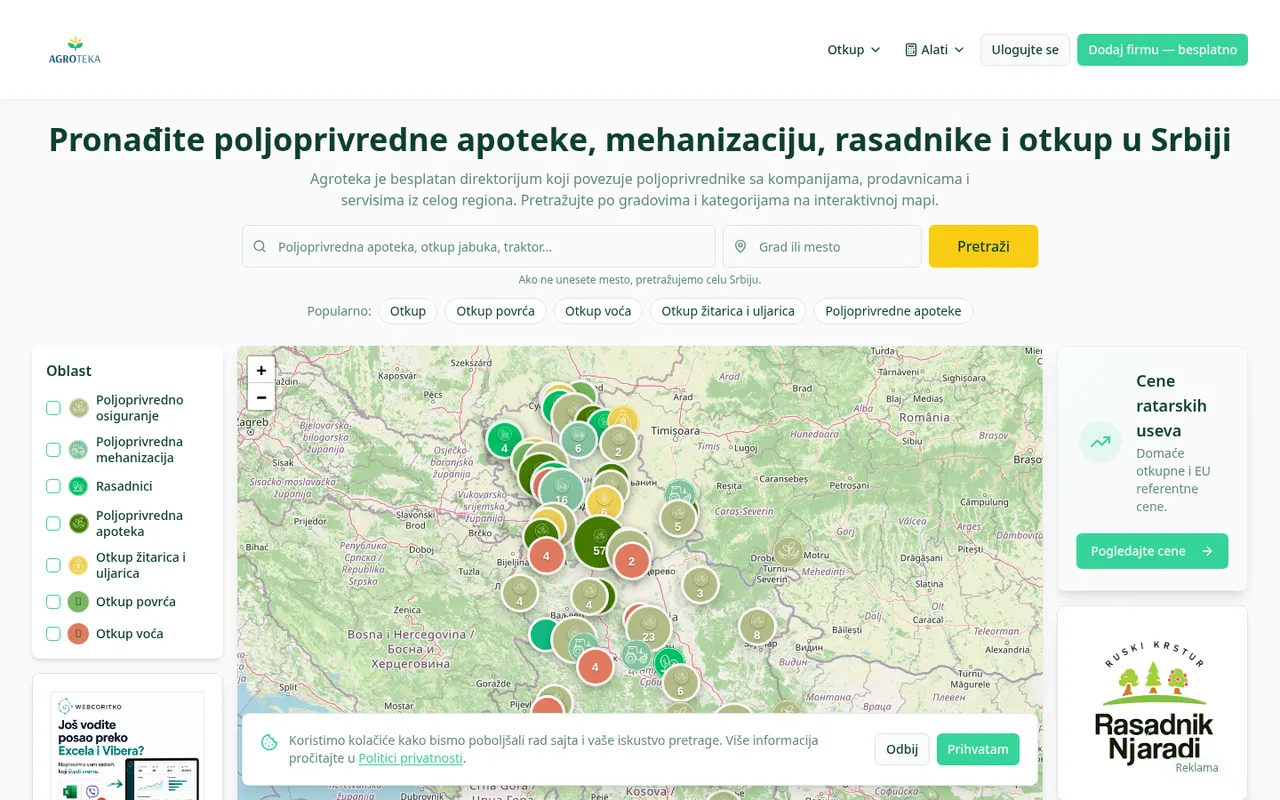Select the popular tag Otkup povrća
The width and height of the screenshot is (1280, 800).
pyautogui.click(x=496, y=311)
